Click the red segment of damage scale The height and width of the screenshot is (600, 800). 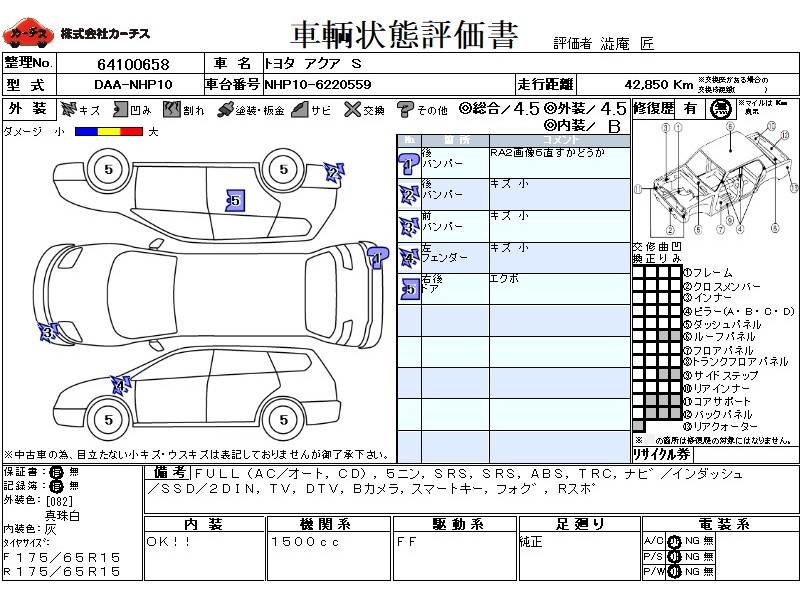tap(131, 131)
